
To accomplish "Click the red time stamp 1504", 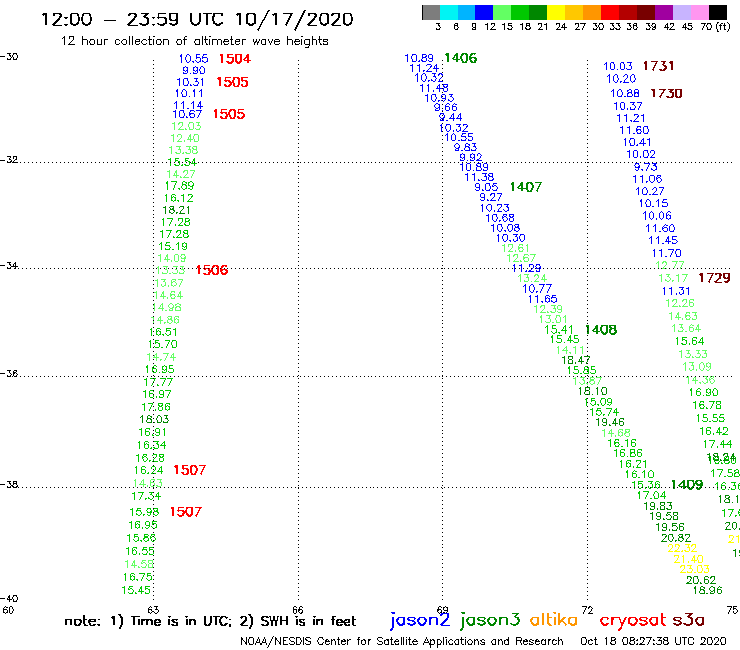I will click(235, 59).
